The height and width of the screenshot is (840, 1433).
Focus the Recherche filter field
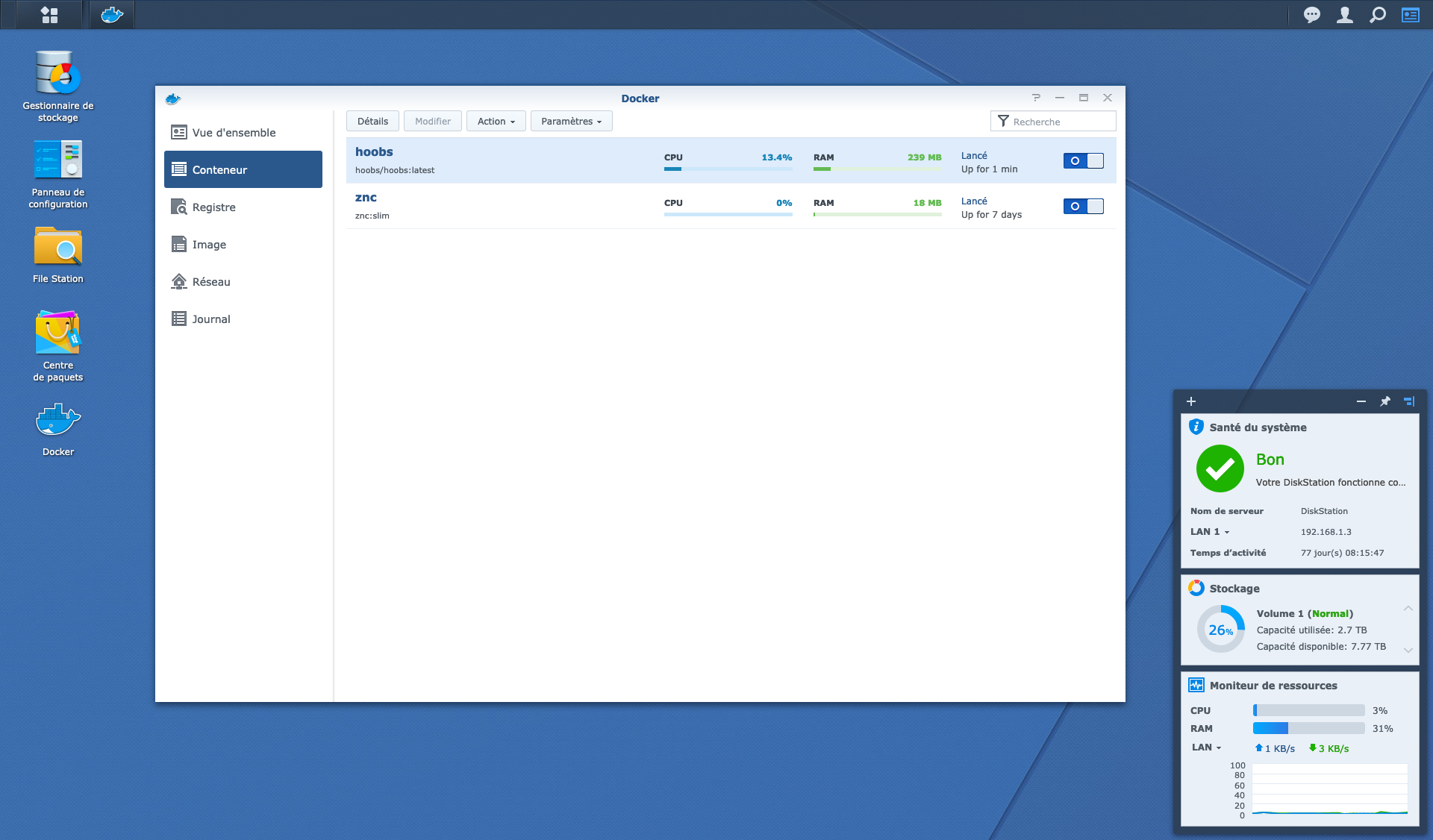point(1053,121)
